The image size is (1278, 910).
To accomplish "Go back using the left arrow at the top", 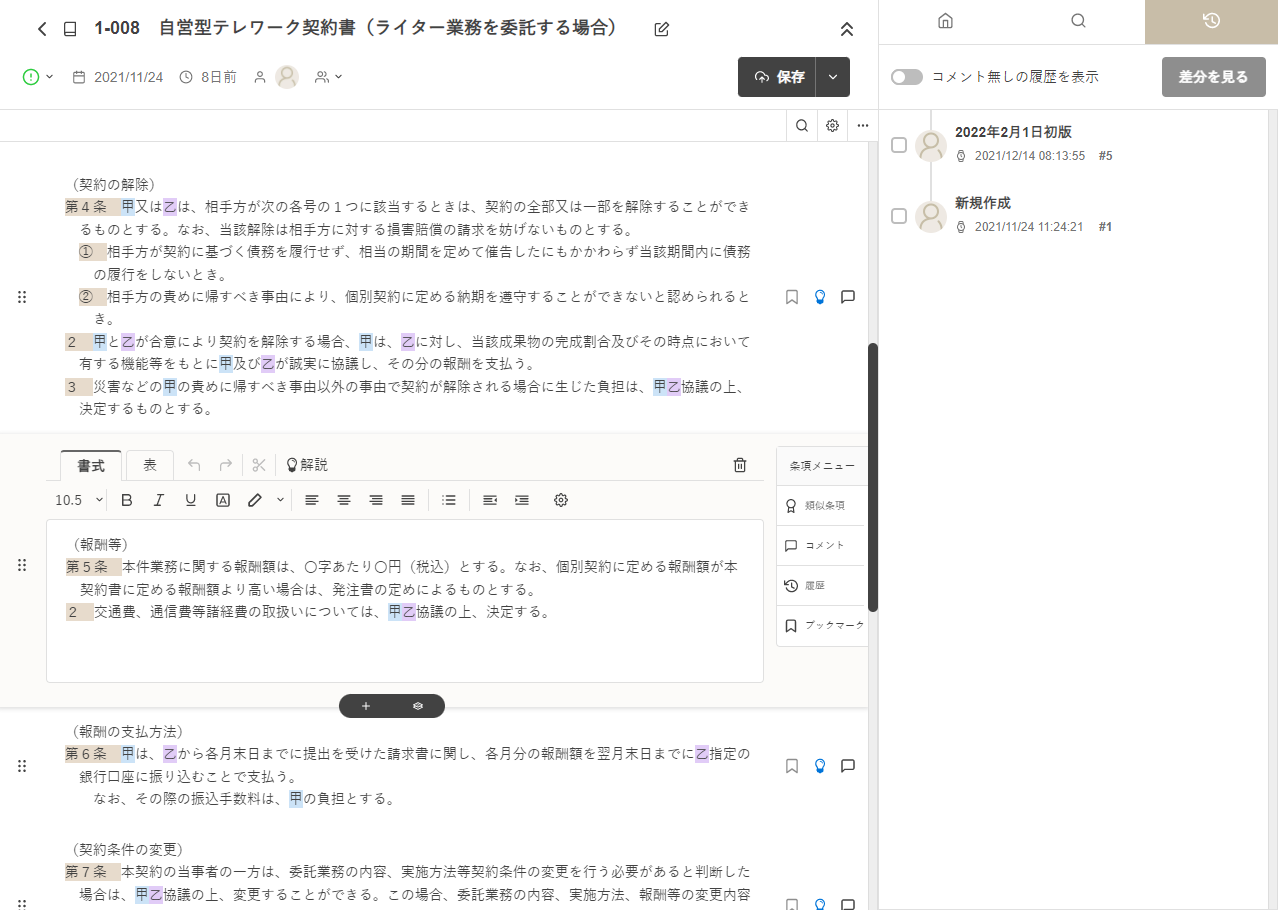I will pyautogui.click(x=42, y=29).
